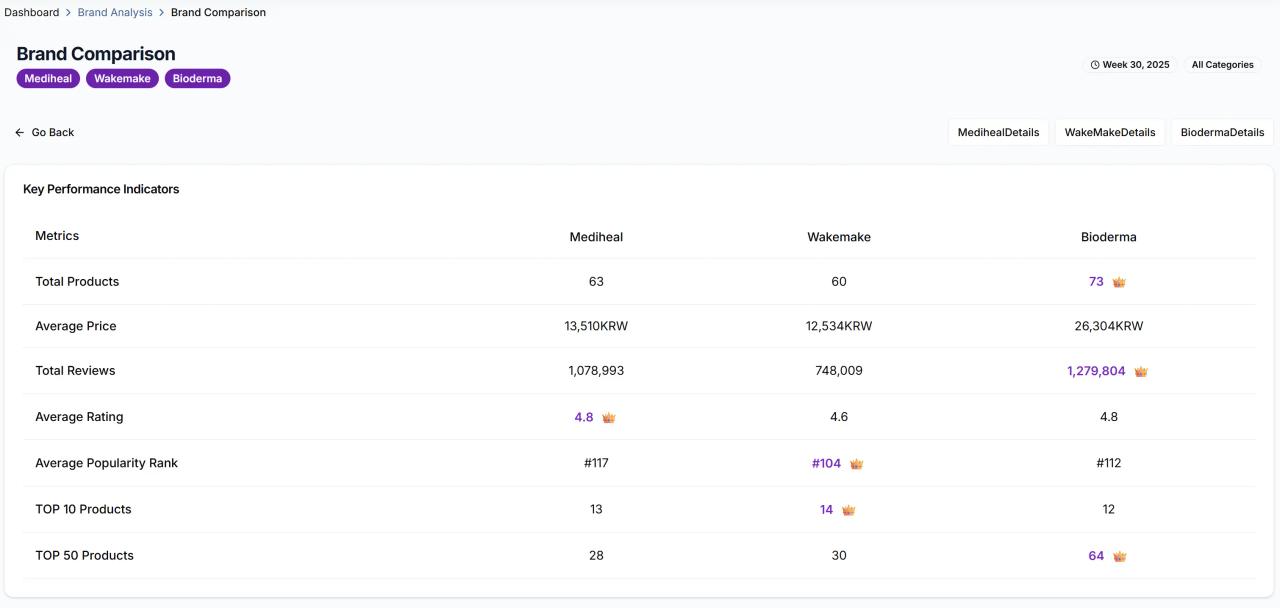
Task: Click Wakemake average price 12,534KRW
Action: coord(839,326)
